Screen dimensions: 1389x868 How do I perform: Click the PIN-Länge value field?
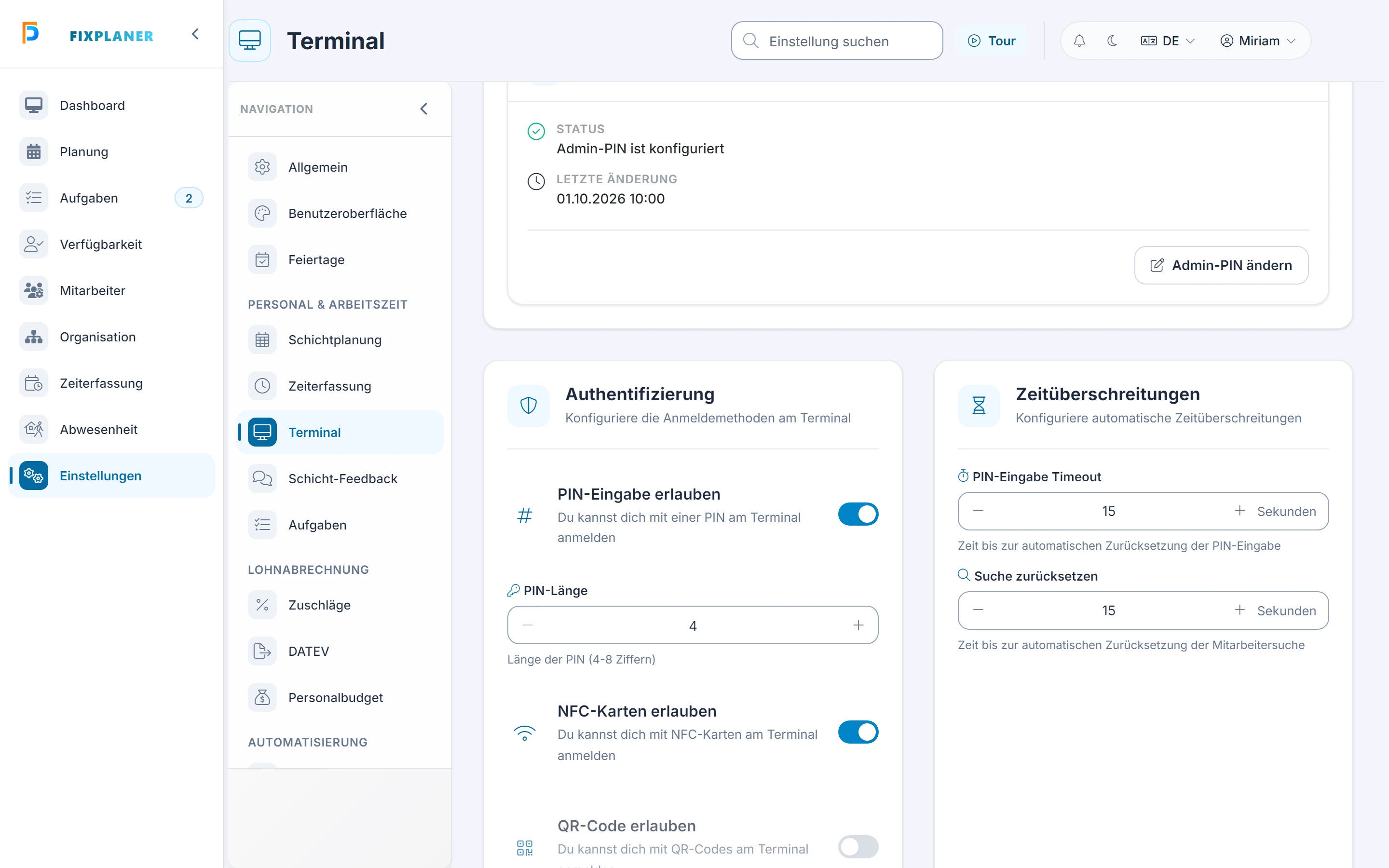click(693, 625)
